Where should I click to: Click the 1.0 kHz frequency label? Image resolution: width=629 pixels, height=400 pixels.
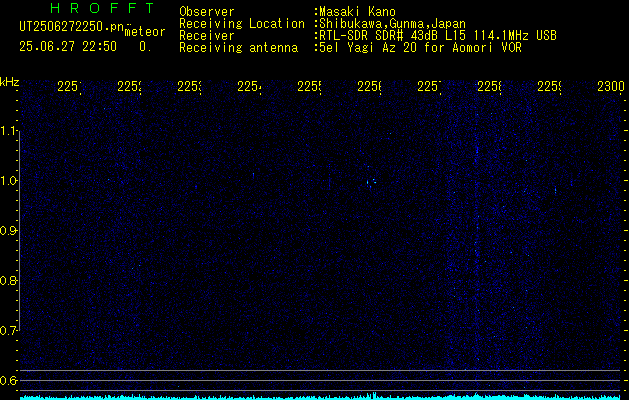click(x=9, y=181)
